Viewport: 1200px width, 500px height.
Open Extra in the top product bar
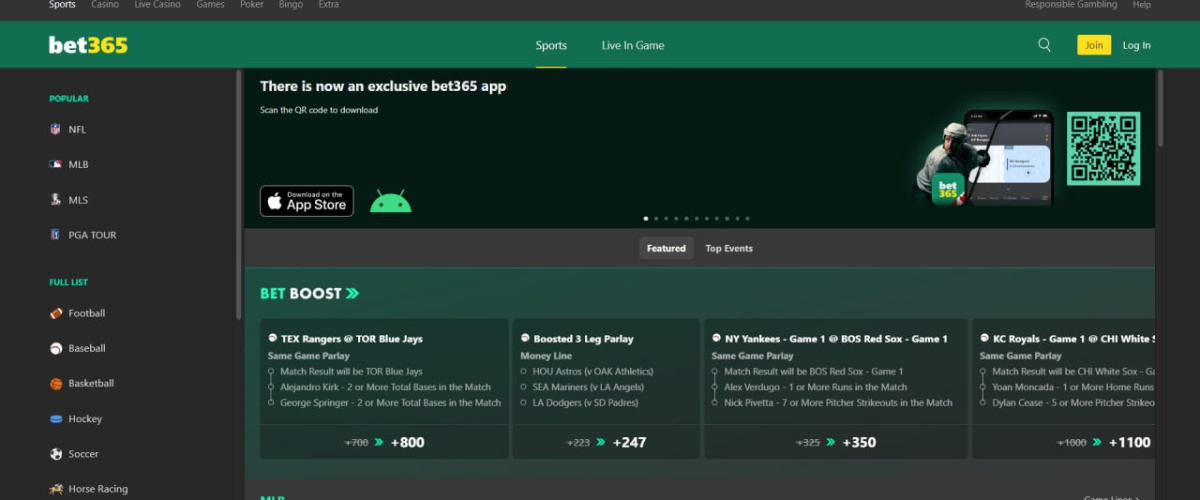[x=329, y=5]
